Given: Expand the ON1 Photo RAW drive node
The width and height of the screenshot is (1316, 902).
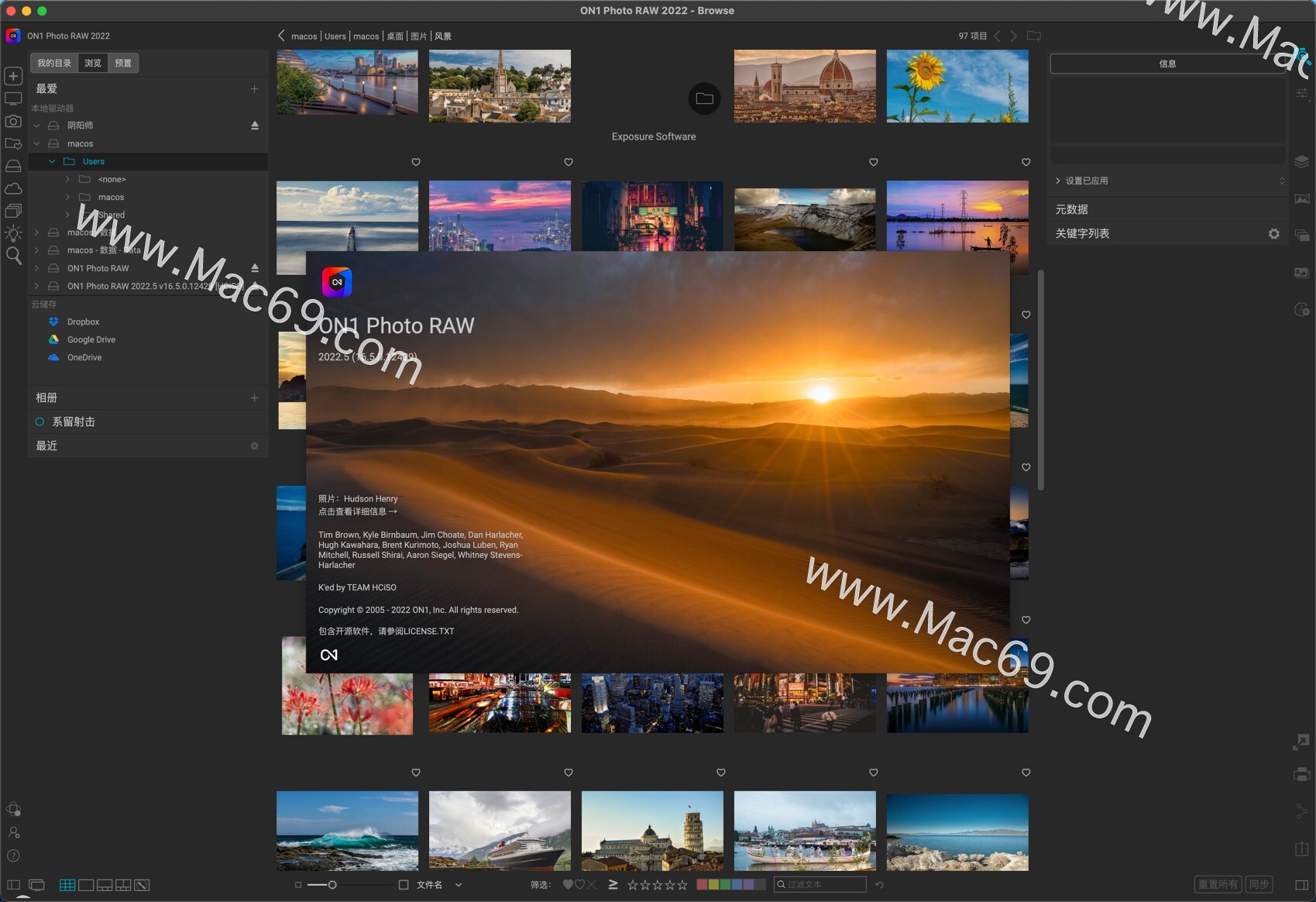Looking at the screenshot, I should (36, 268).
